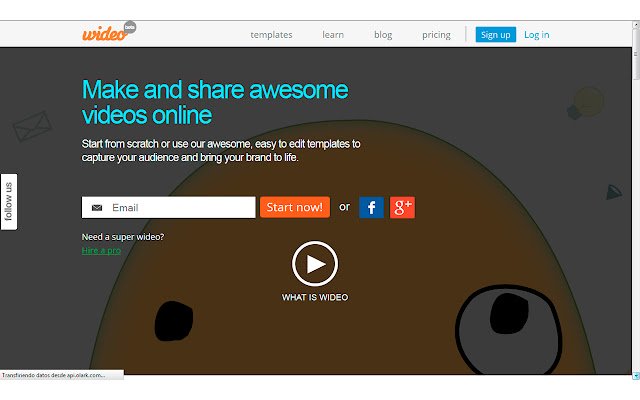Screen dimensions: 640x400
Task: Click the Need a super wideo? text
Action: 123,237
